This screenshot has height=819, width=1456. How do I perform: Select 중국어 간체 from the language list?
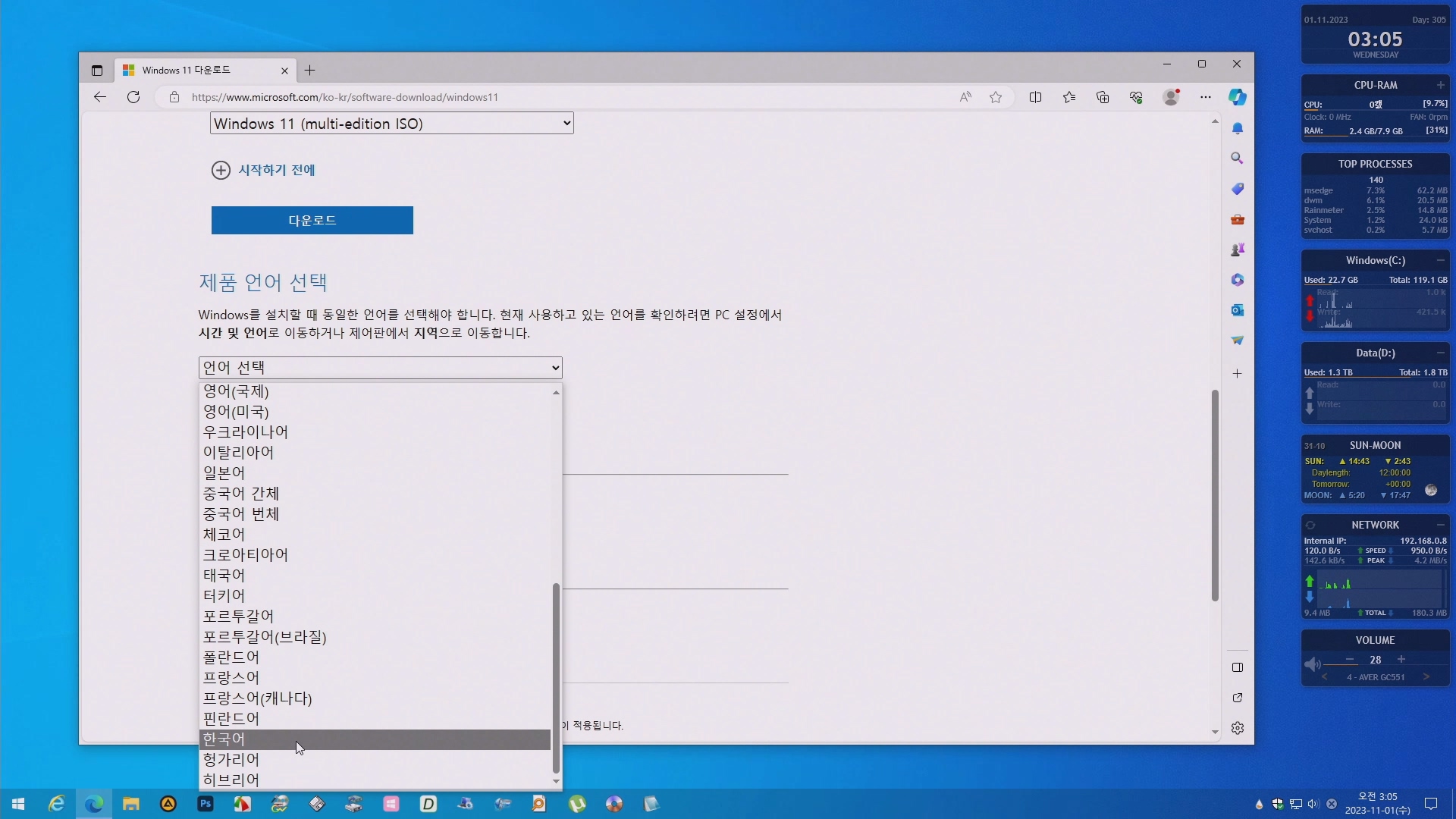(375, 494)
